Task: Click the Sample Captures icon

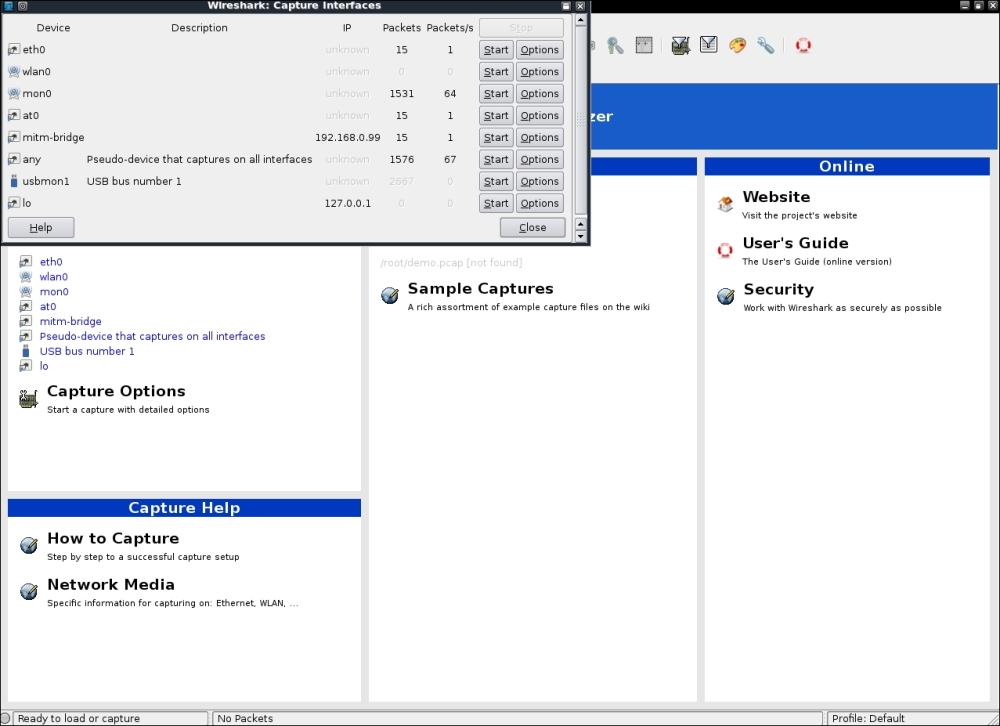Action: tap(390, 295)
